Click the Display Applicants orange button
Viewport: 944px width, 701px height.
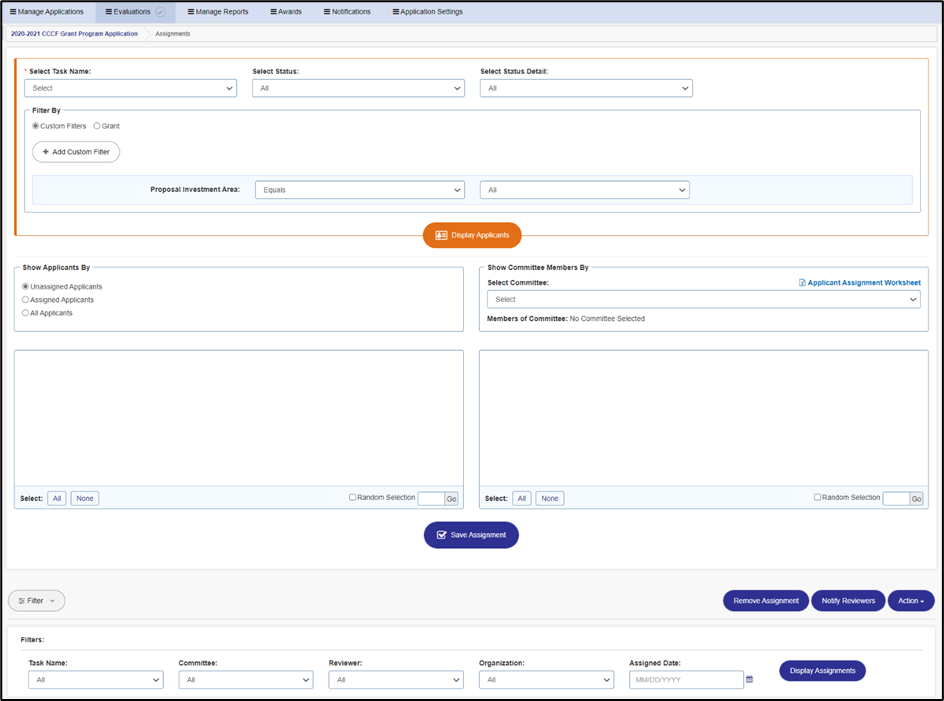(x=472, y=235)
